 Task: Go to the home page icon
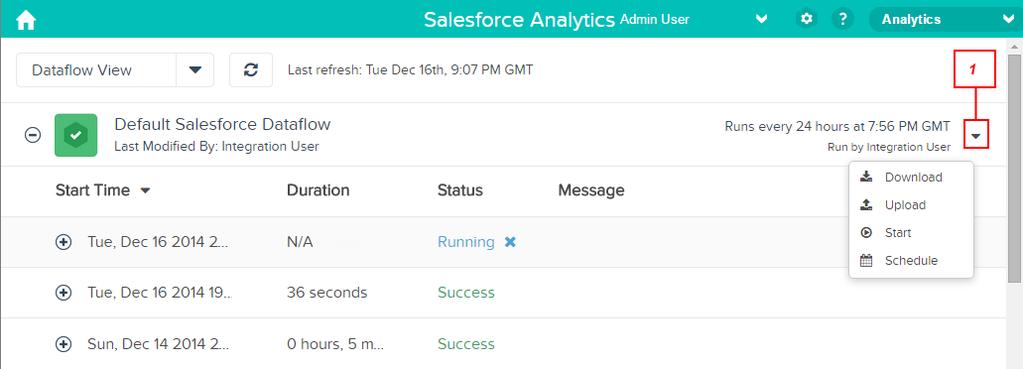click(26, 20)
